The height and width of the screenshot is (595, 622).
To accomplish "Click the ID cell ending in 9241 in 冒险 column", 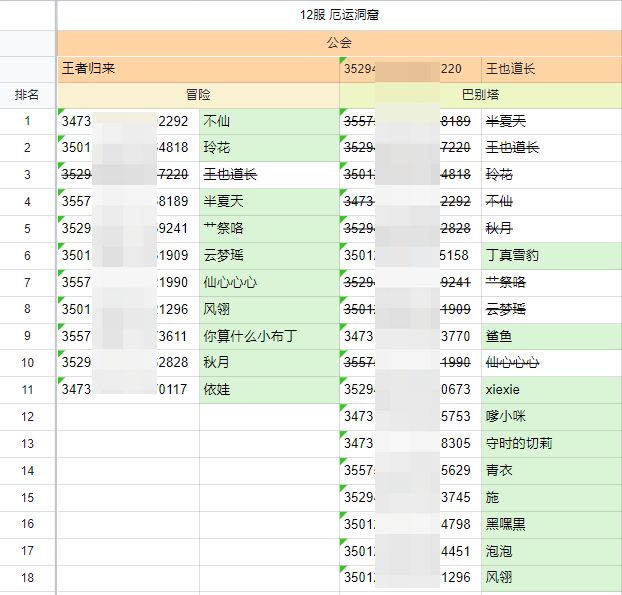I will pos(128,229).
